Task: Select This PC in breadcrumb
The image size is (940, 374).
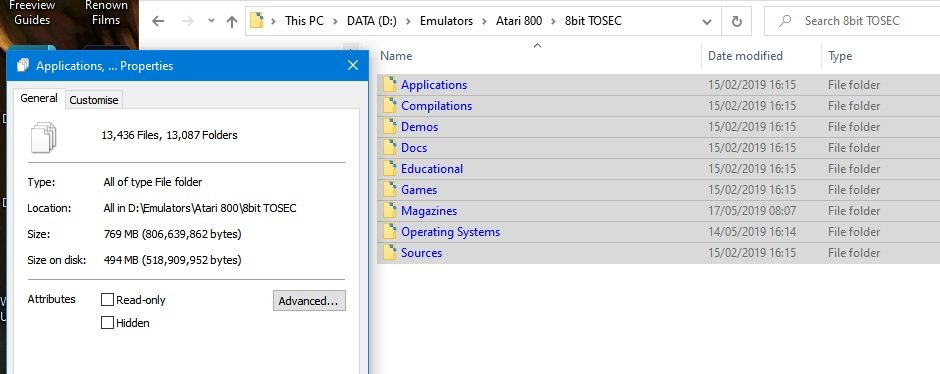Action: pos(305,21)
